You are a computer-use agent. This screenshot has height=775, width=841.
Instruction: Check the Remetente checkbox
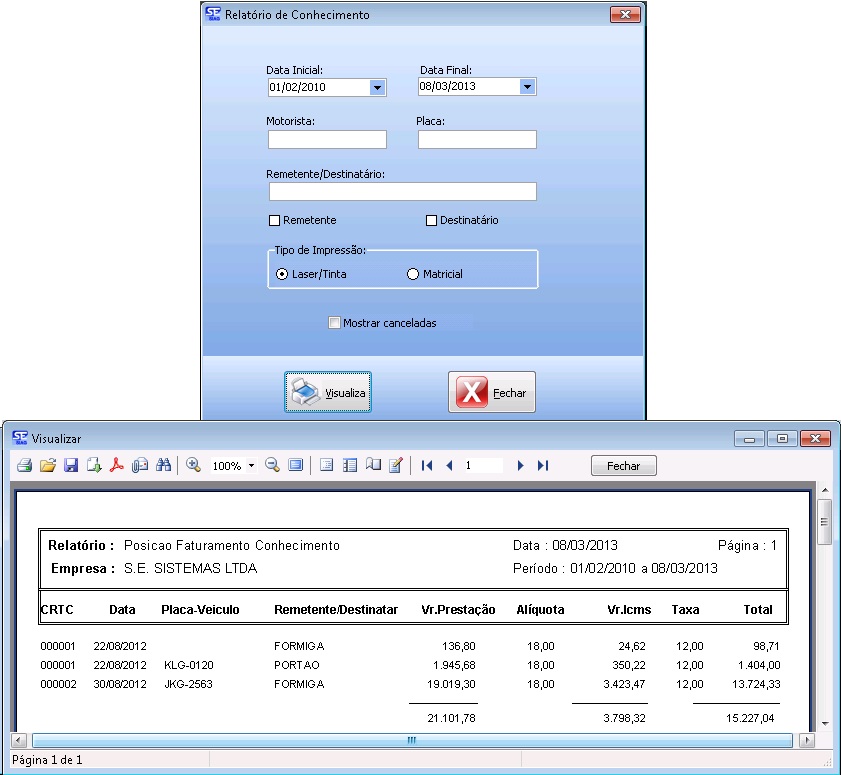point(275,221)
